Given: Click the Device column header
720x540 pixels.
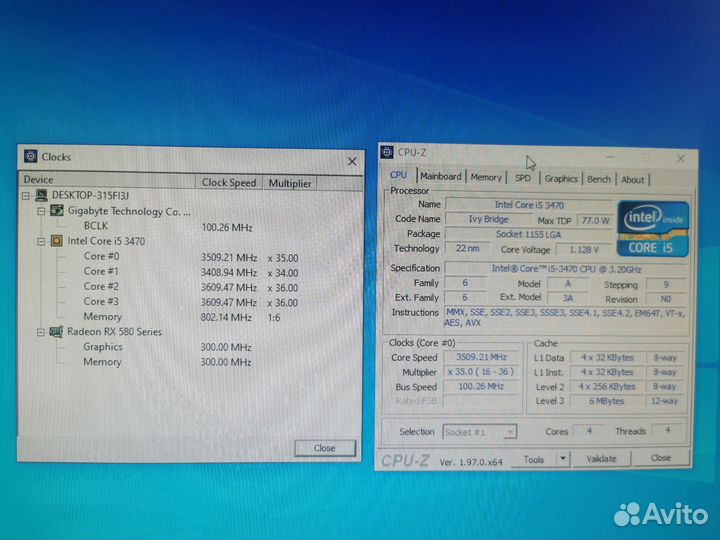Looking at the screenshot, I should (108, 180).
